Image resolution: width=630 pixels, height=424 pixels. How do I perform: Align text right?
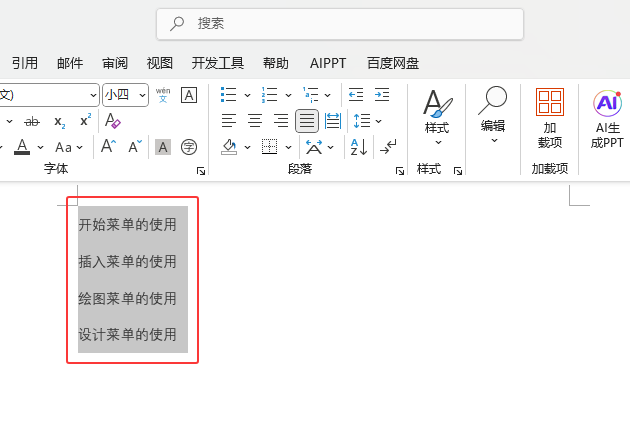click(281, 121)
